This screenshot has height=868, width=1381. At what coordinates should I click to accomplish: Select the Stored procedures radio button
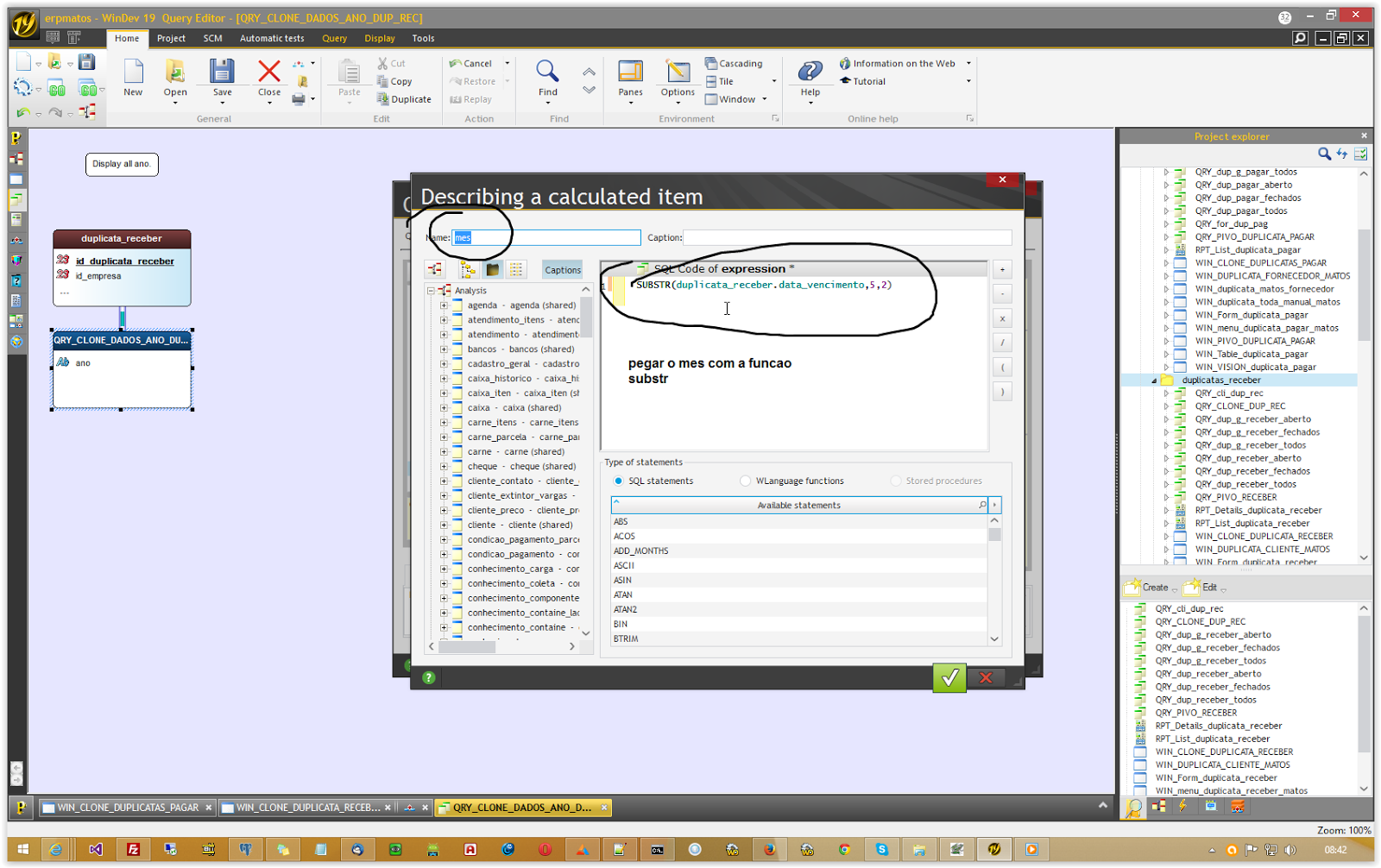point(896,481)
